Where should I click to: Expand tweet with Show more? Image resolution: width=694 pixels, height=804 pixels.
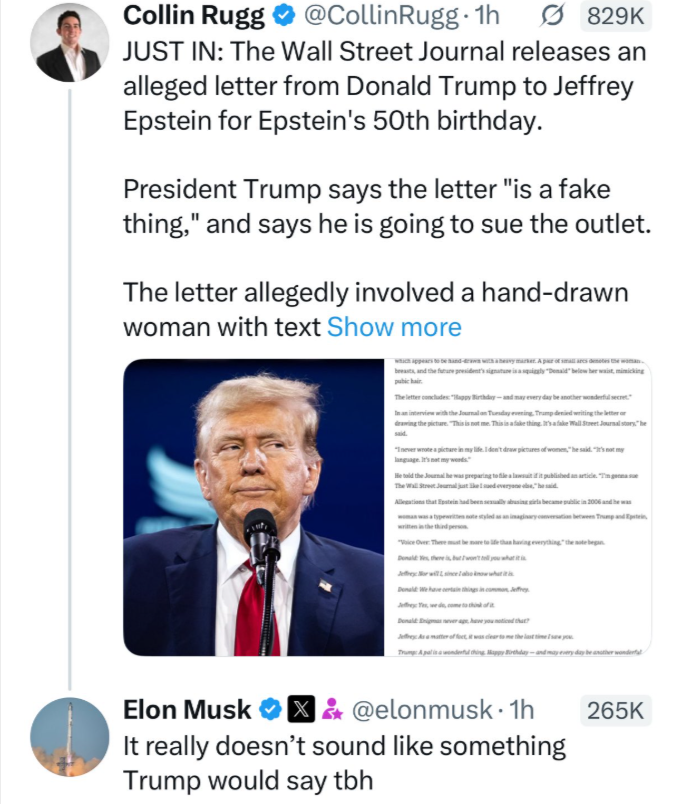tap(394, 326)
